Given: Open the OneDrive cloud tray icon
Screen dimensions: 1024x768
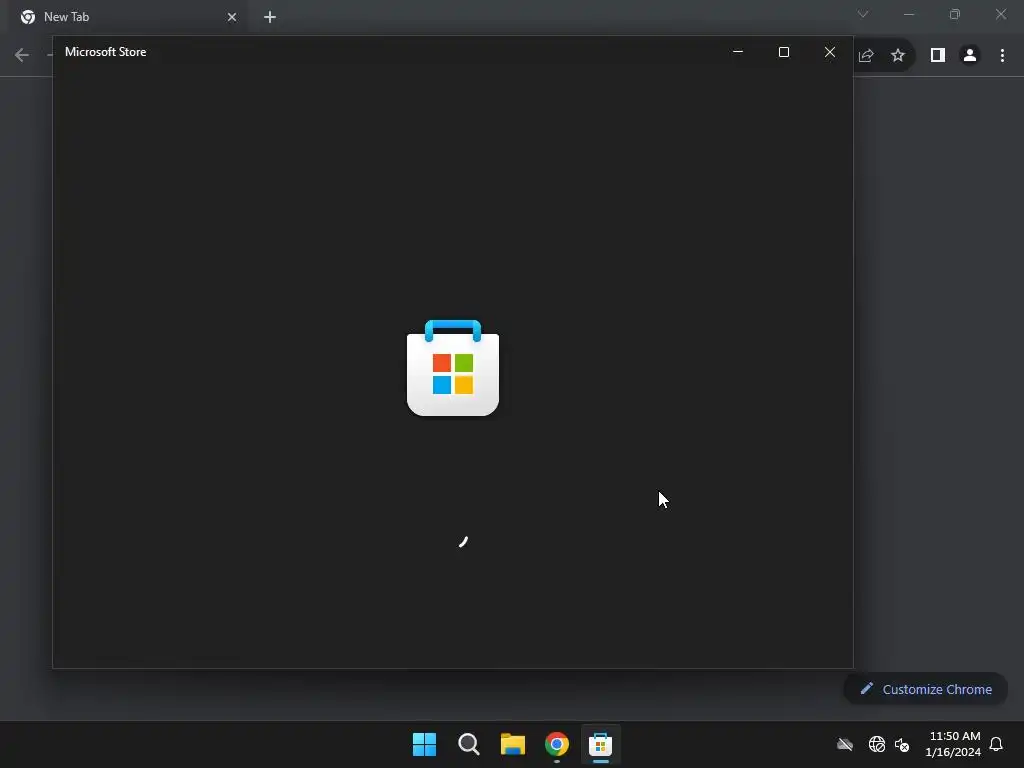Looking at the screenshot, I should point(845,744).
